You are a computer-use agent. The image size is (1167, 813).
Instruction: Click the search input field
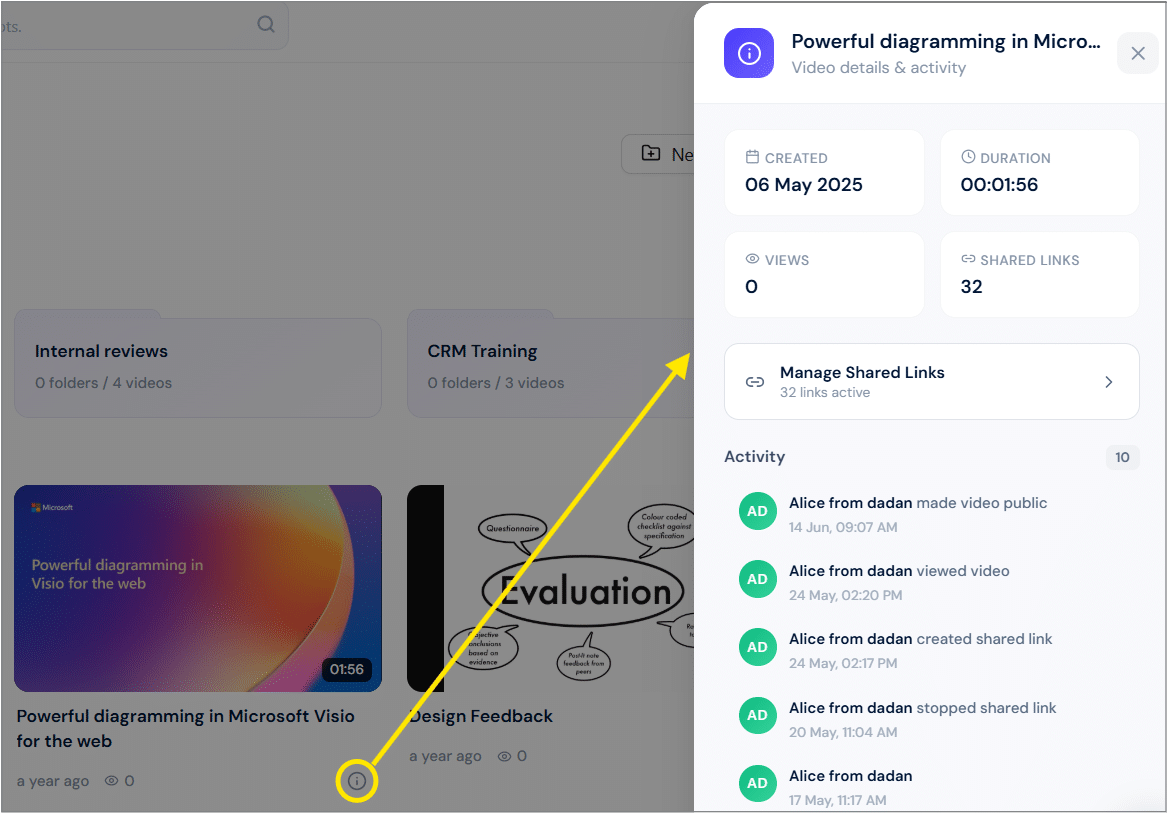tap(144, 25)
